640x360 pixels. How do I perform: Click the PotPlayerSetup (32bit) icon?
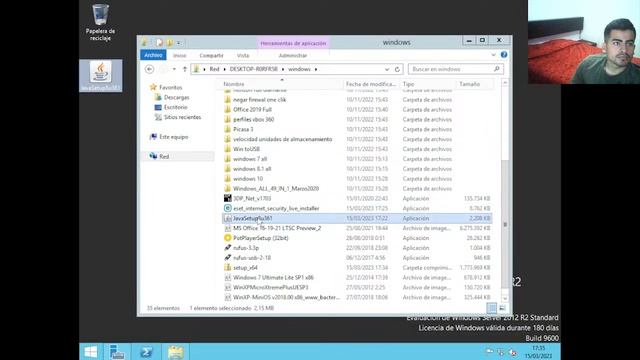[x=228, y=238]
